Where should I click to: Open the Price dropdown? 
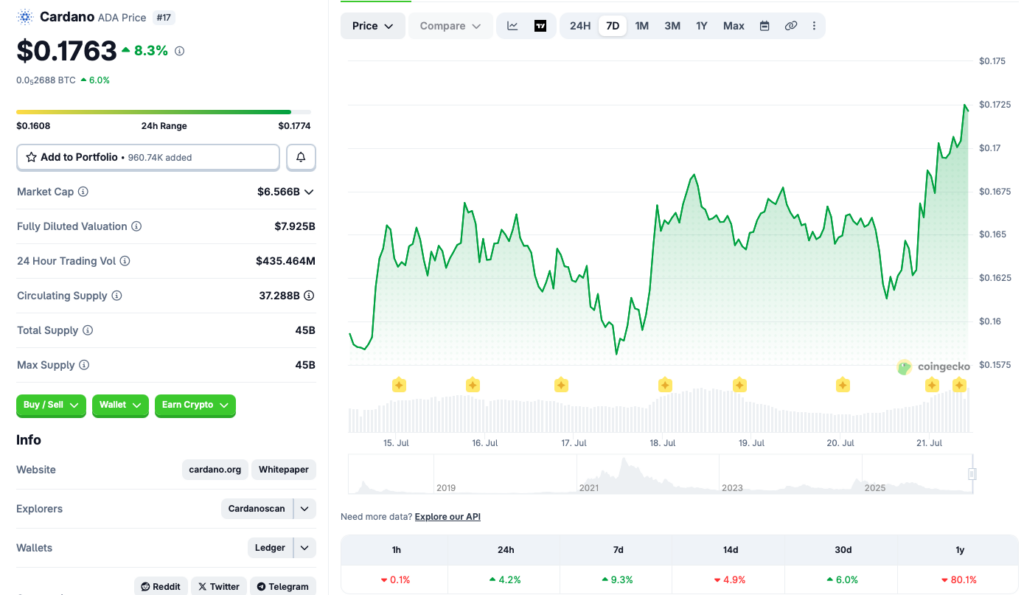coord(372,26)
